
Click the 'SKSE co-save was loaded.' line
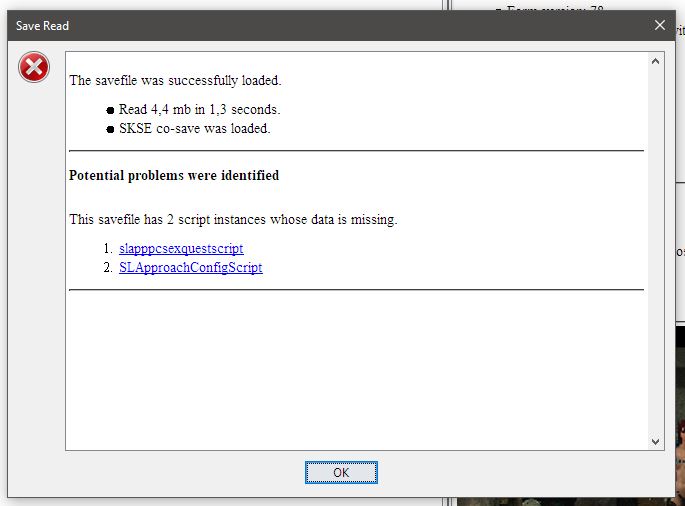(195, 128)
